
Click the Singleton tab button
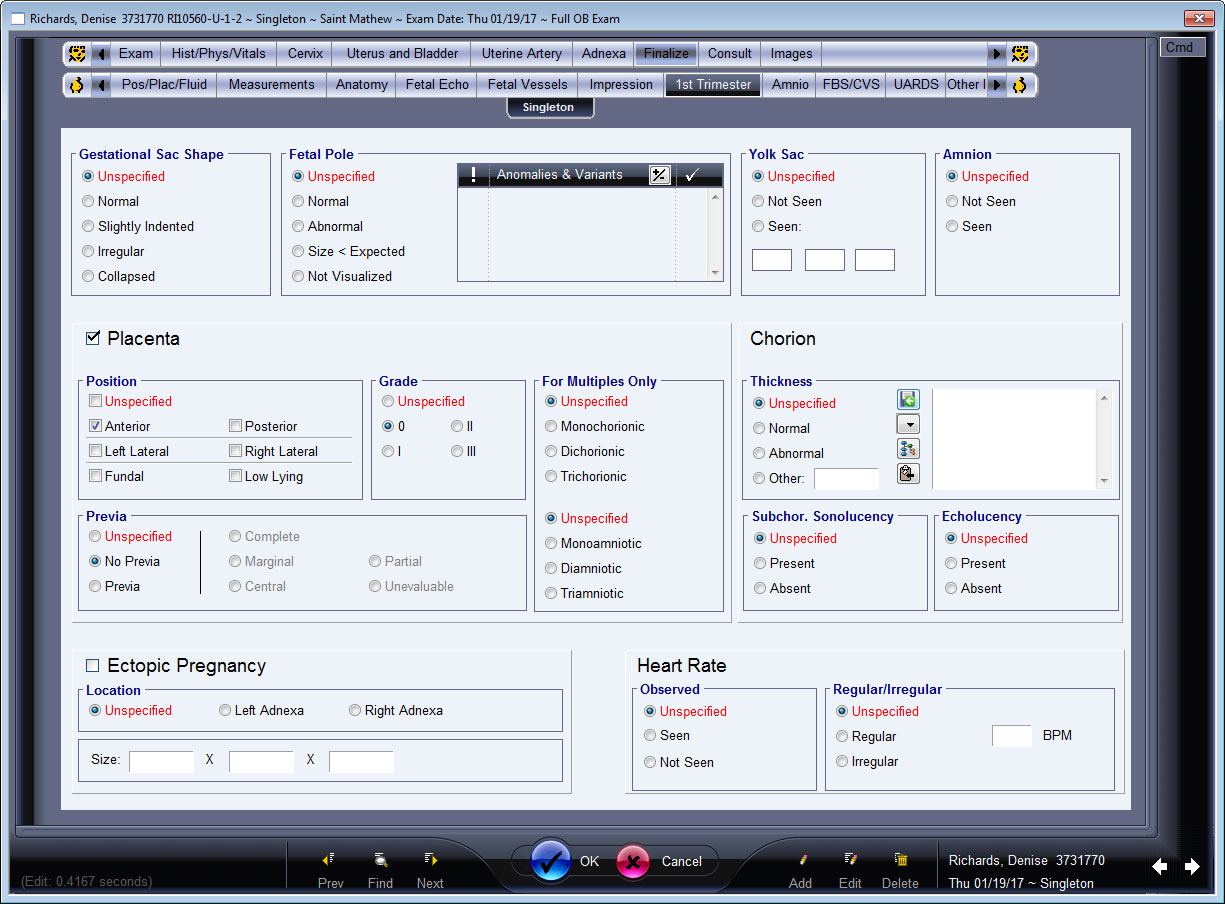(549, 107)
